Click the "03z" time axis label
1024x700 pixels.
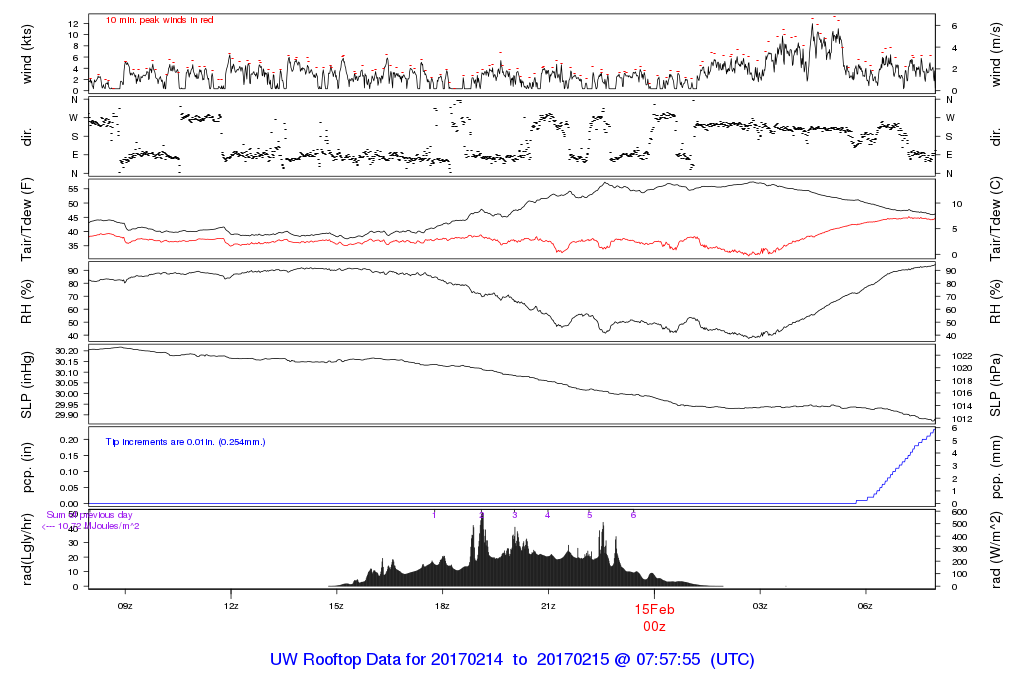coord(760,606)
